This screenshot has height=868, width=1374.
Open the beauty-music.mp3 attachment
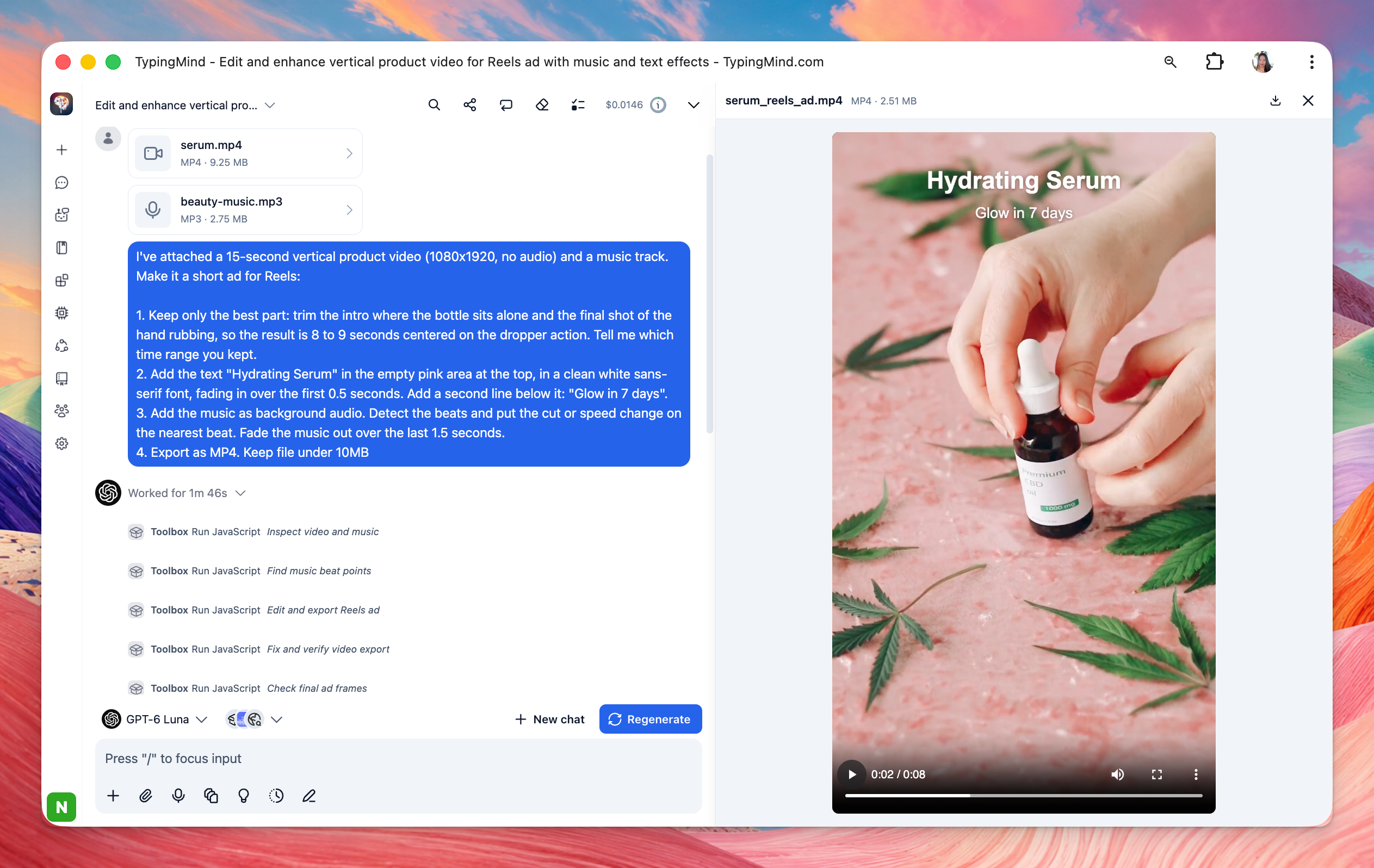245,210
